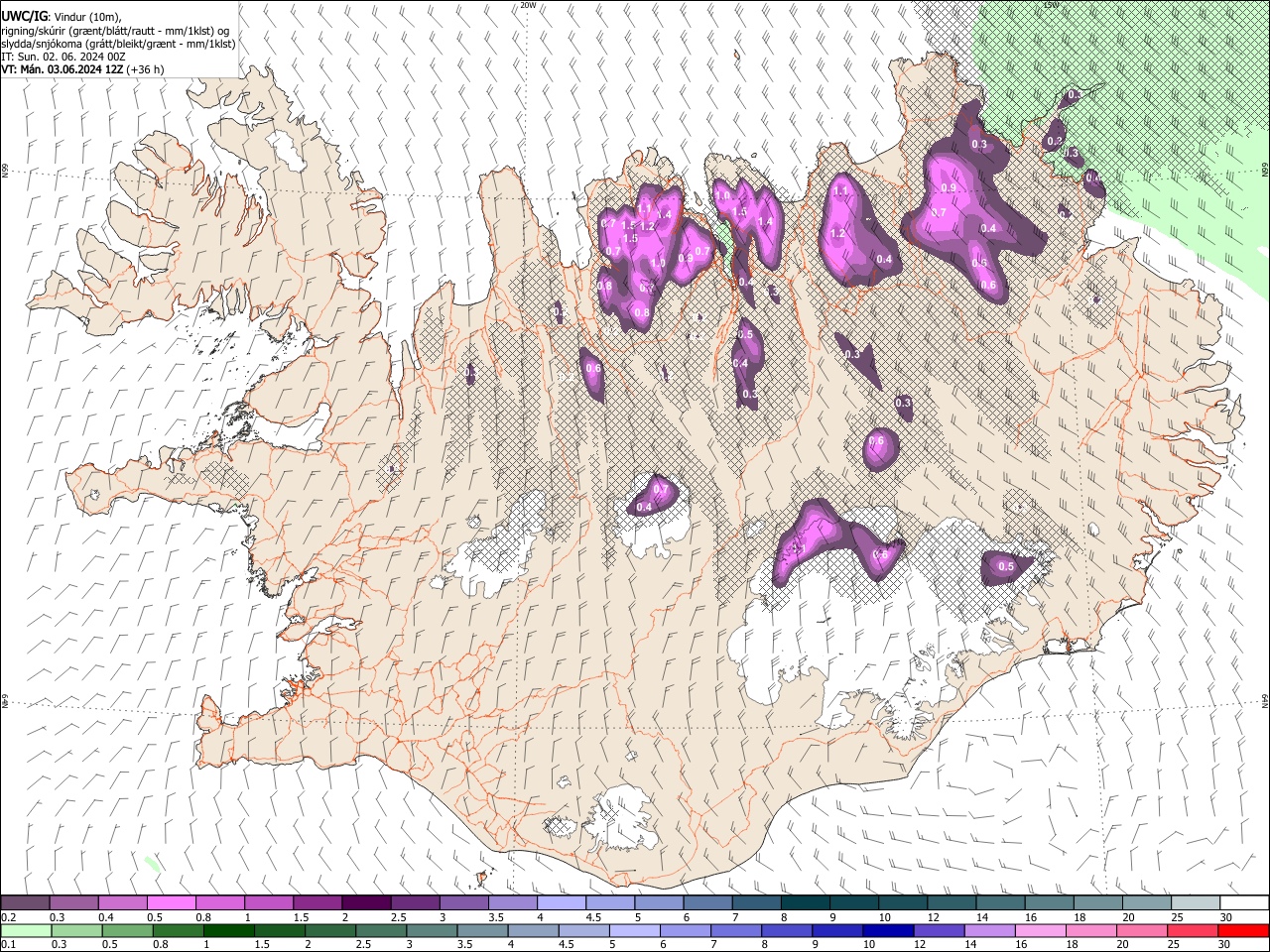Click the 7 steel blue snow scale swatch

755,903
